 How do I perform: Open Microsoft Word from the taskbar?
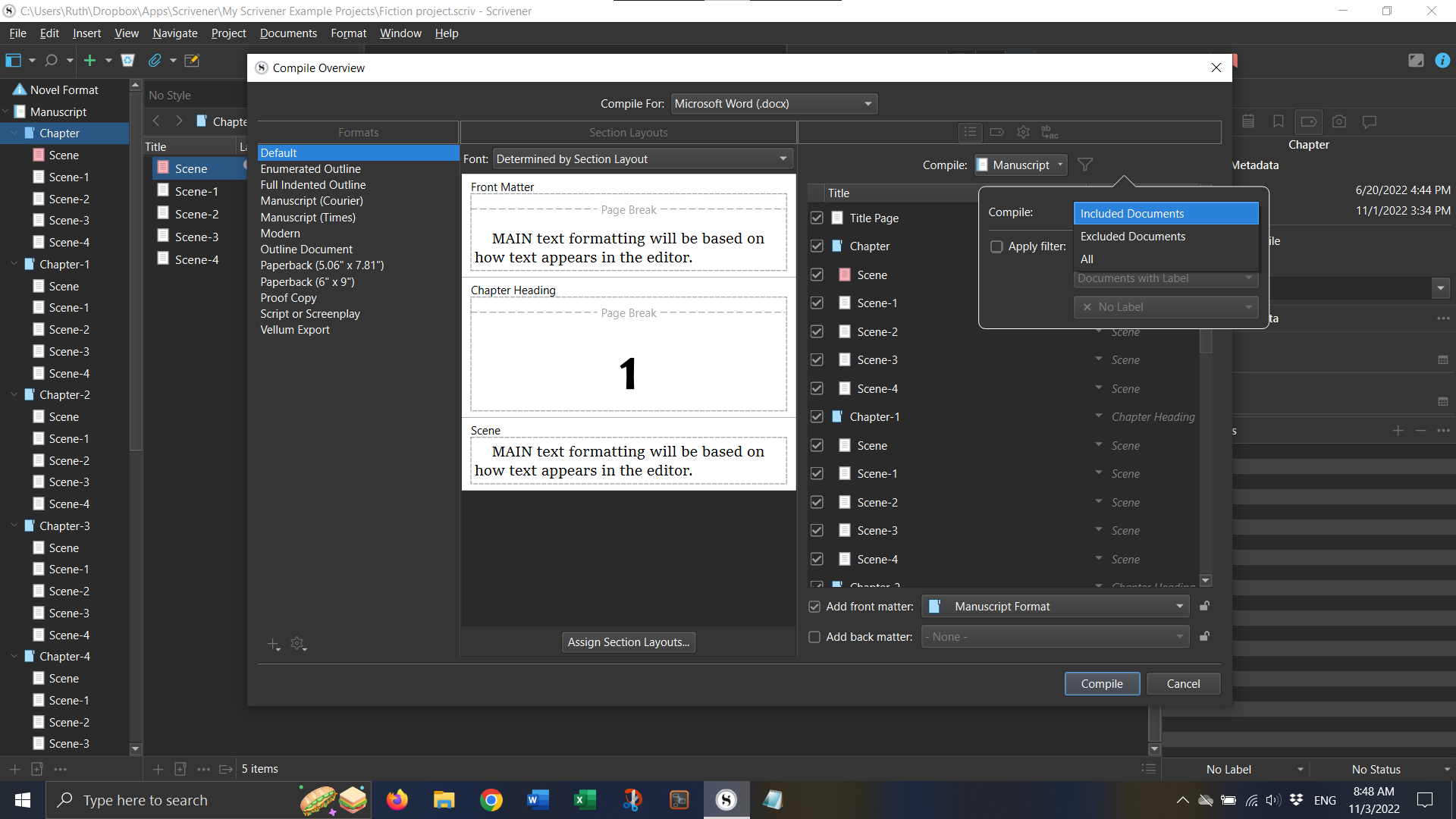(538, 800)
